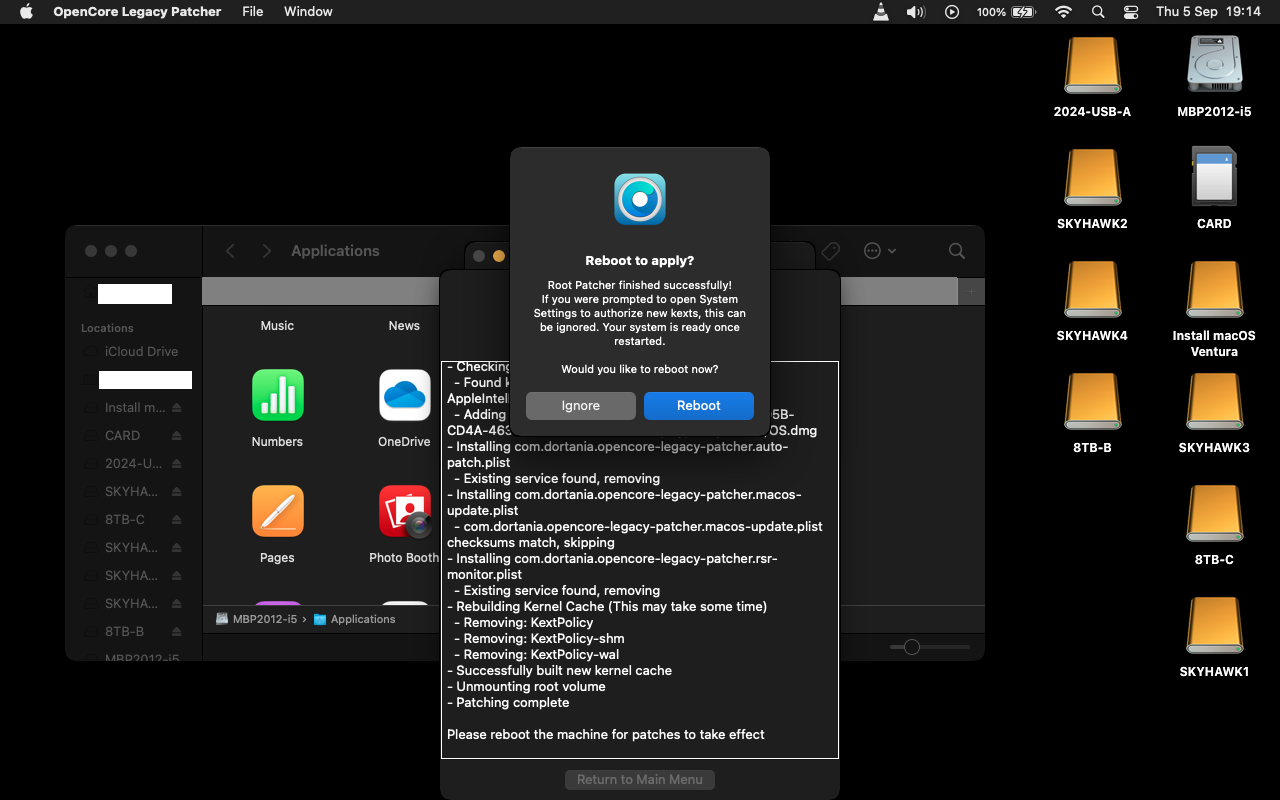1280x800 pixels.
Task: Eject CARD in Finder sidebar
Action: pyautogui.click(x=176, y=436)
